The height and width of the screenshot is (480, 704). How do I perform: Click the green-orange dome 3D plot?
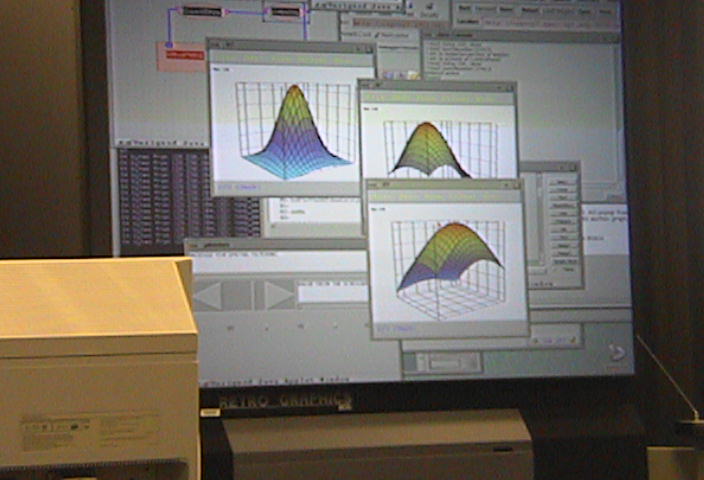pos(429,149)
